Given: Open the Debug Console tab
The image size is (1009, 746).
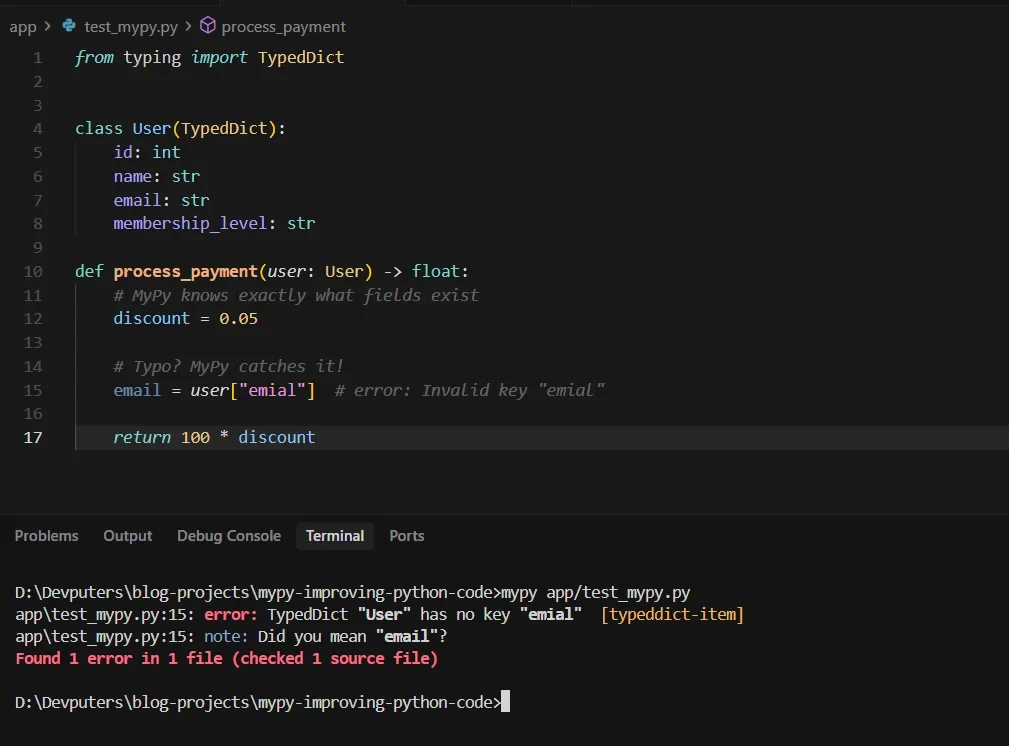Looking at the screenshot, I should tap(229, 536).
